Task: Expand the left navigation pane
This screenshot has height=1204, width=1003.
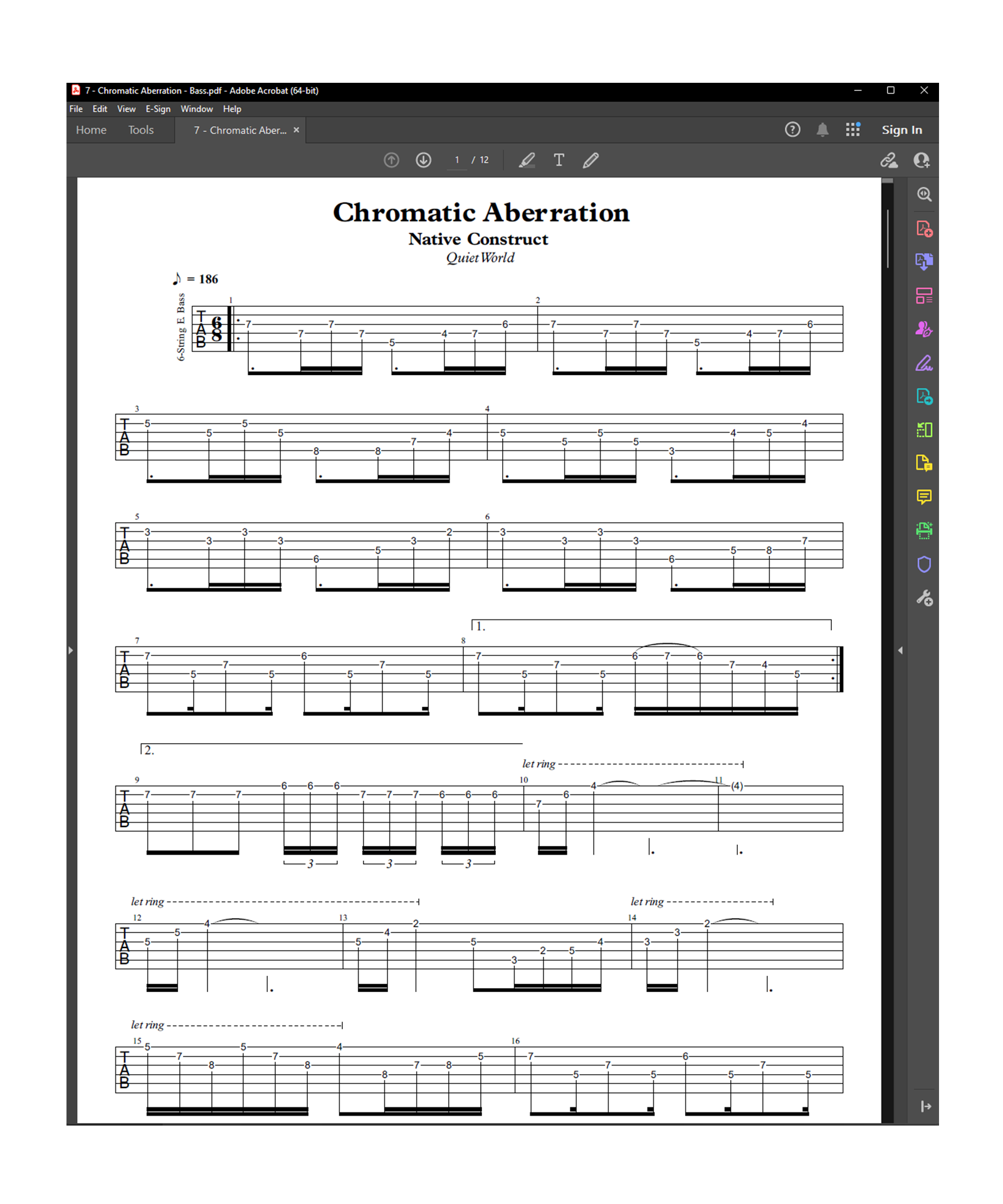Action: pyautogui.click(x=71, y=650)
